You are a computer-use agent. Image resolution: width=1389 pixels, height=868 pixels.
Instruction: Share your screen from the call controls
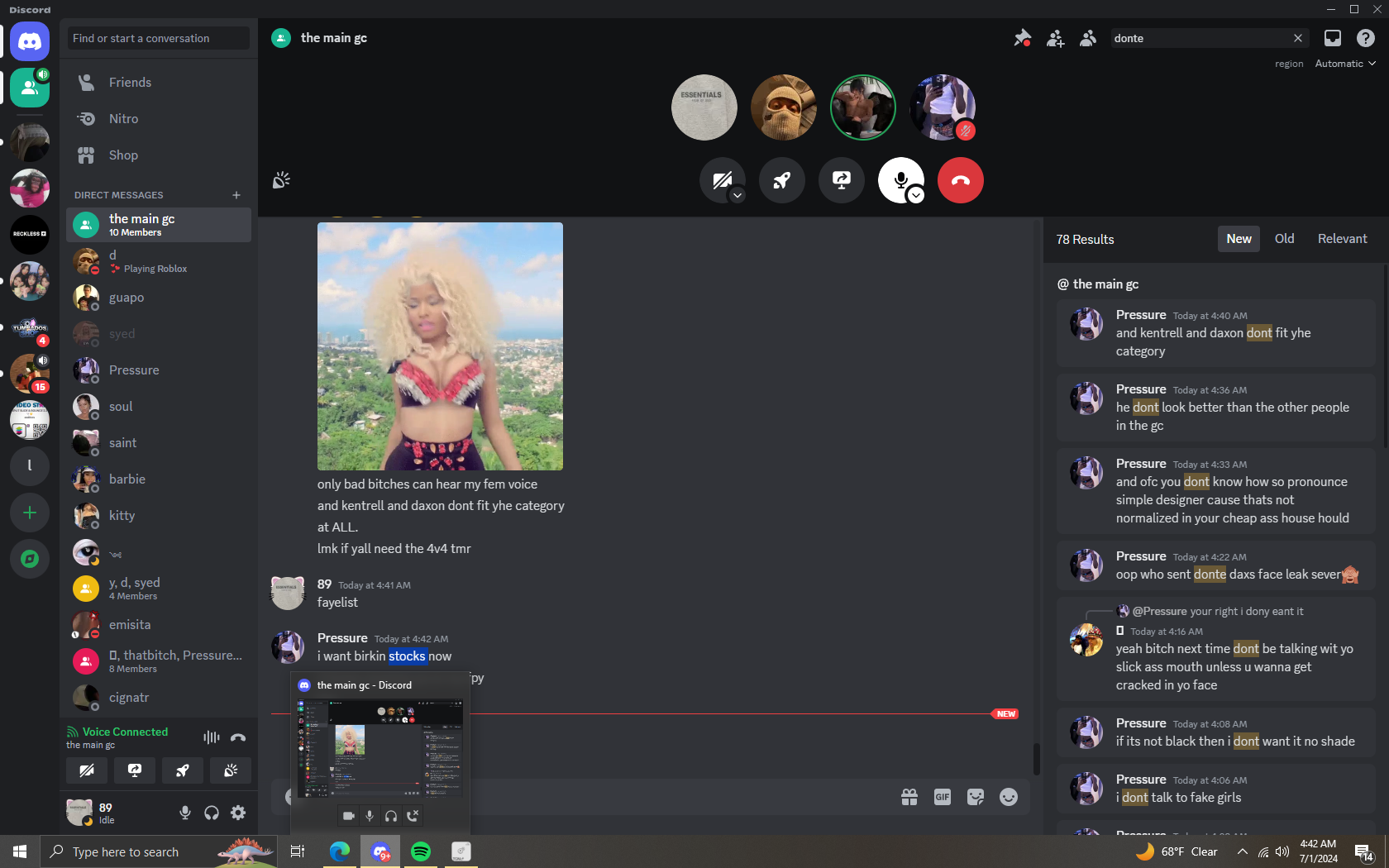[x=842, y=180]
